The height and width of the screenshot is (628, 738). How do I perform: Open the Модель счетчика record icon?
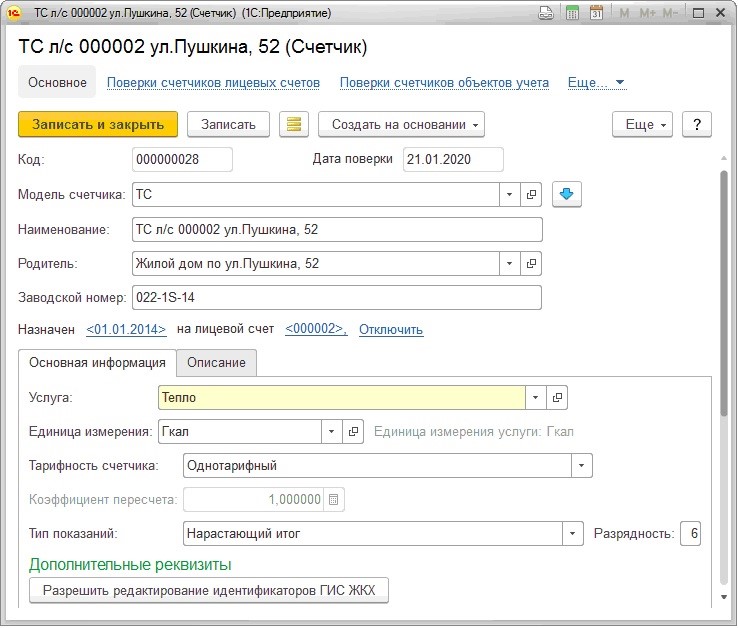click(x=532, y=194)
